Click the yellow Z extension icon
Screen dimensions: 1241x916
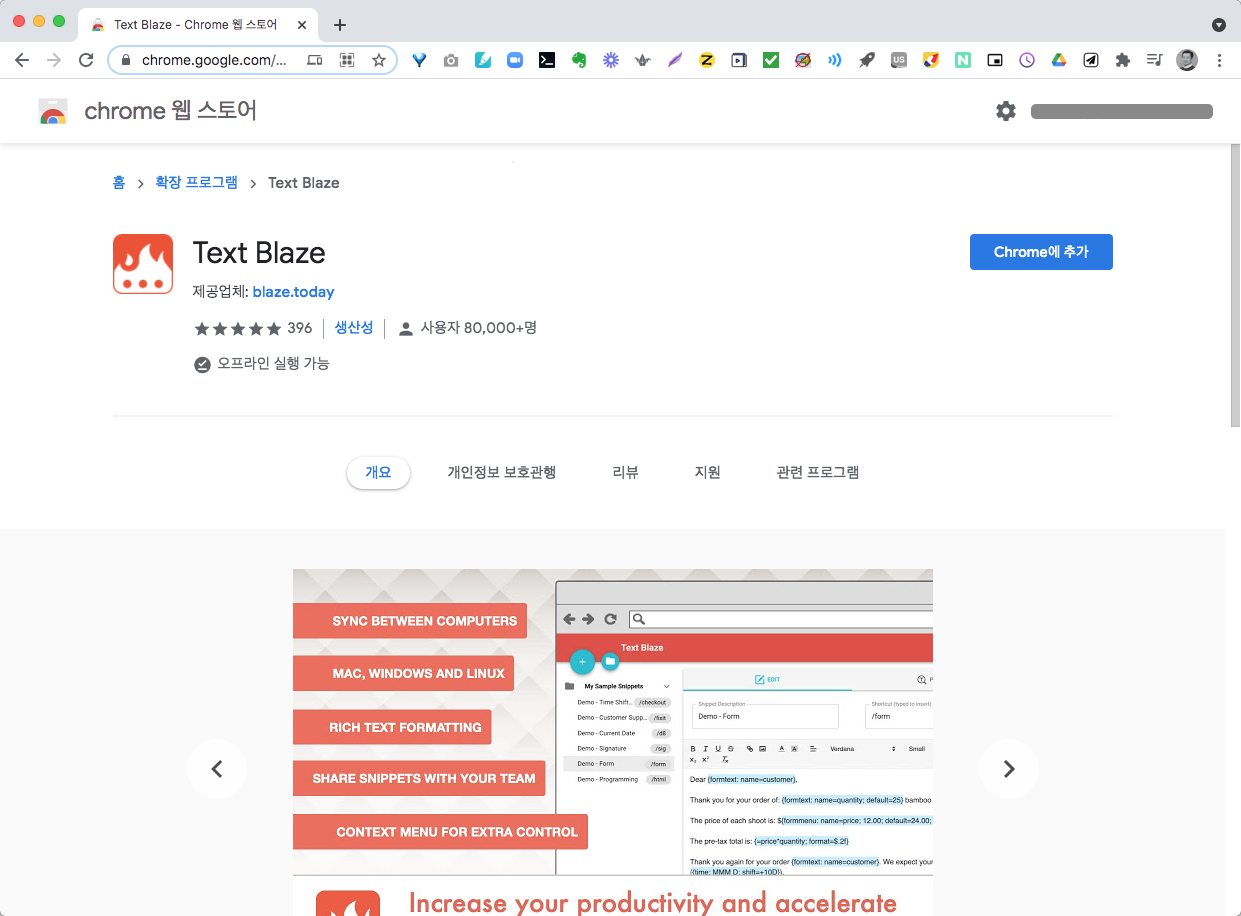click(707, 60)
